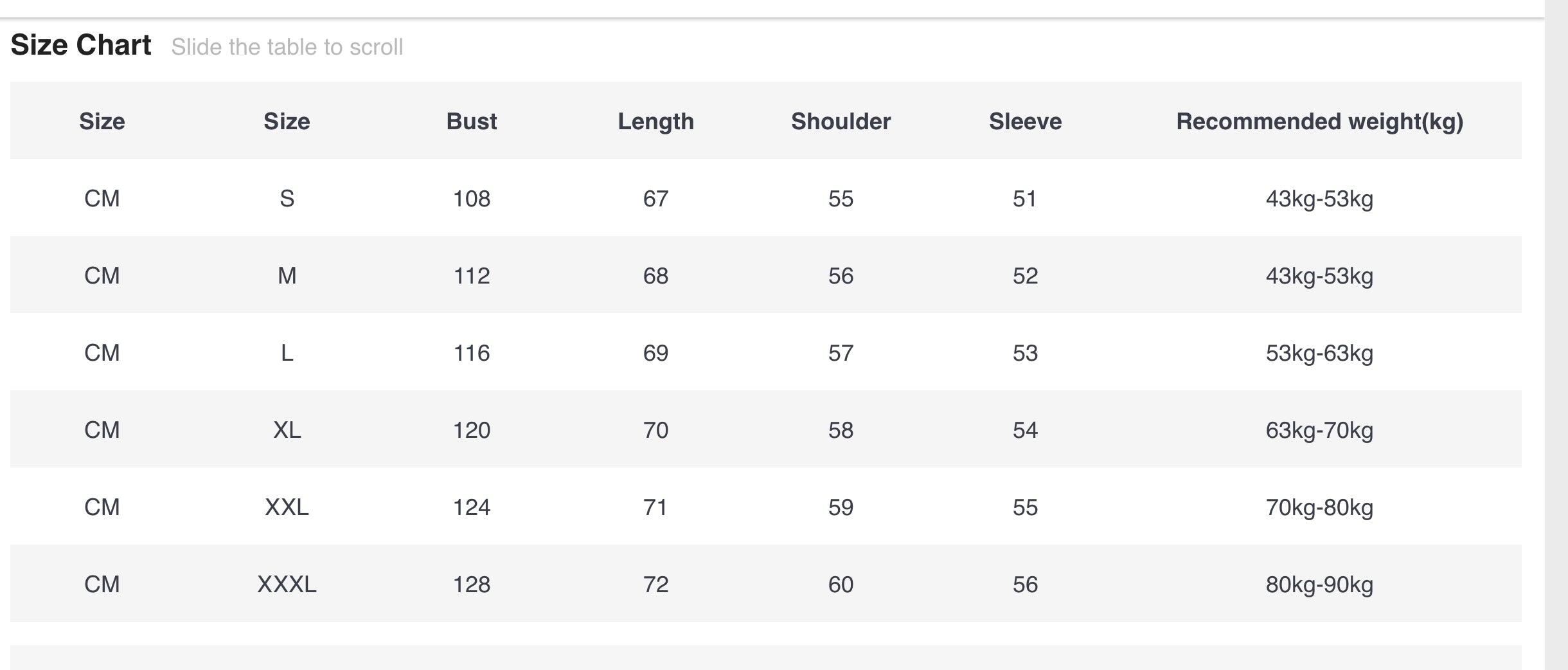Select the XXXL size cell

pyautogui.click(x=287, y=584)
